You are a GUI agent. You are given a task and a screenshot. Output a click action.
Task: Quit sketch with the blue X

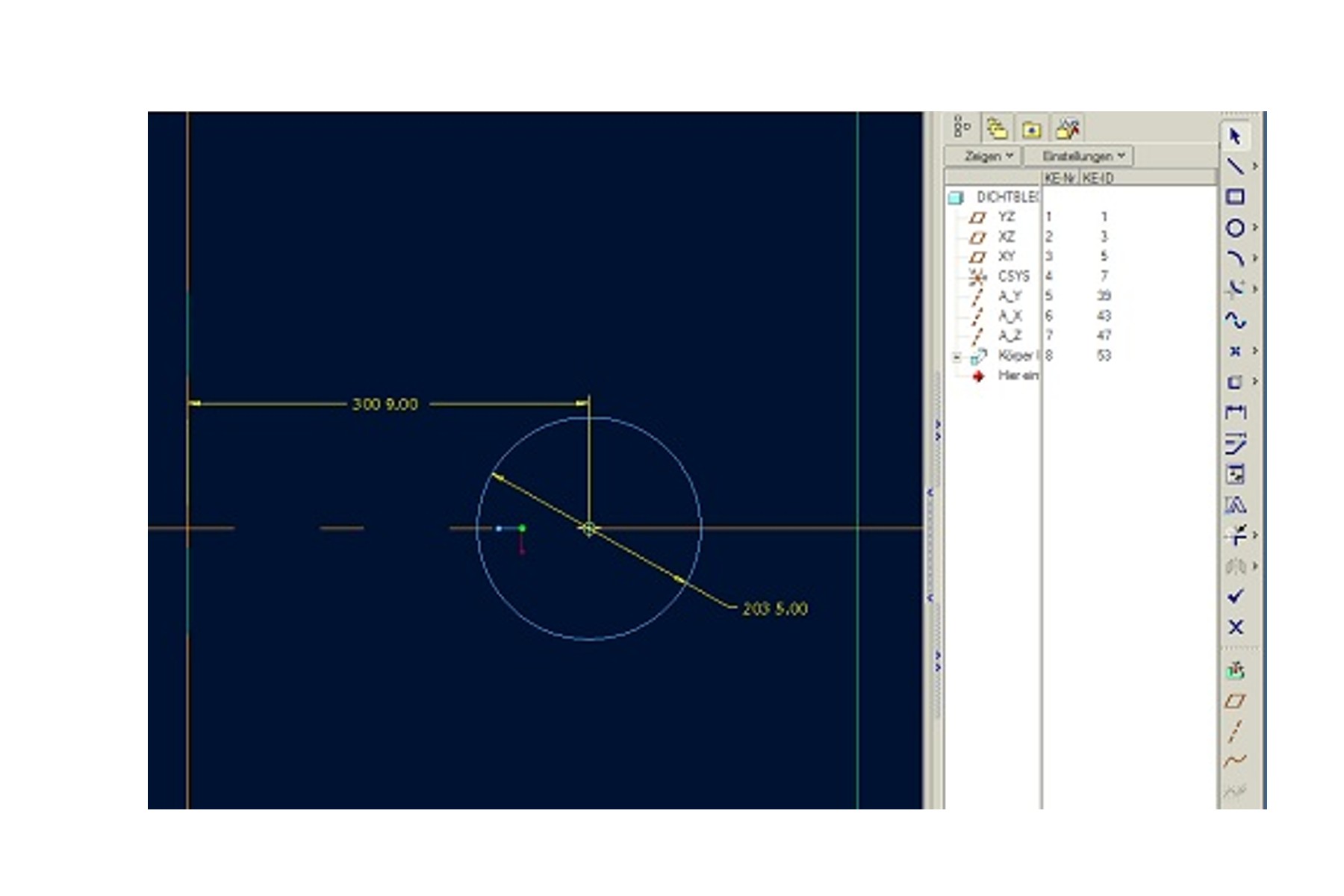pyautogui.click(x=1235, y=627)
